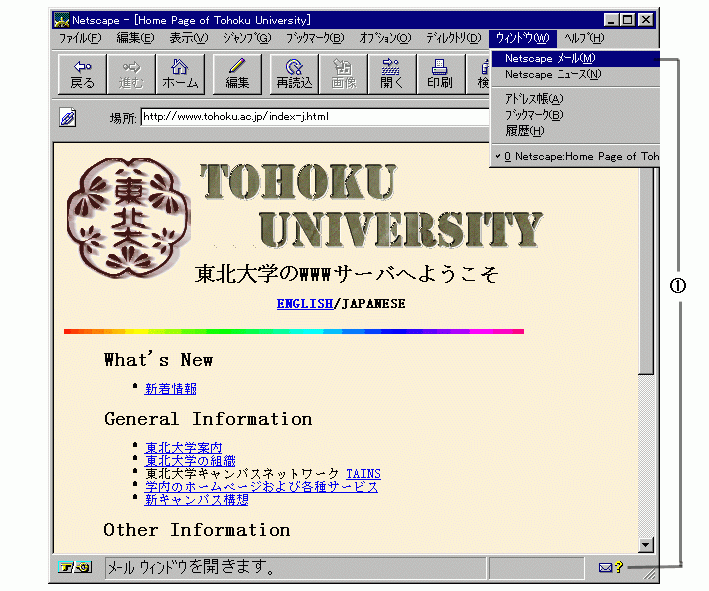Click the Forward (進む) toolbar button
The width and height of the screenshot is (709, 591).
pos(131,74)
